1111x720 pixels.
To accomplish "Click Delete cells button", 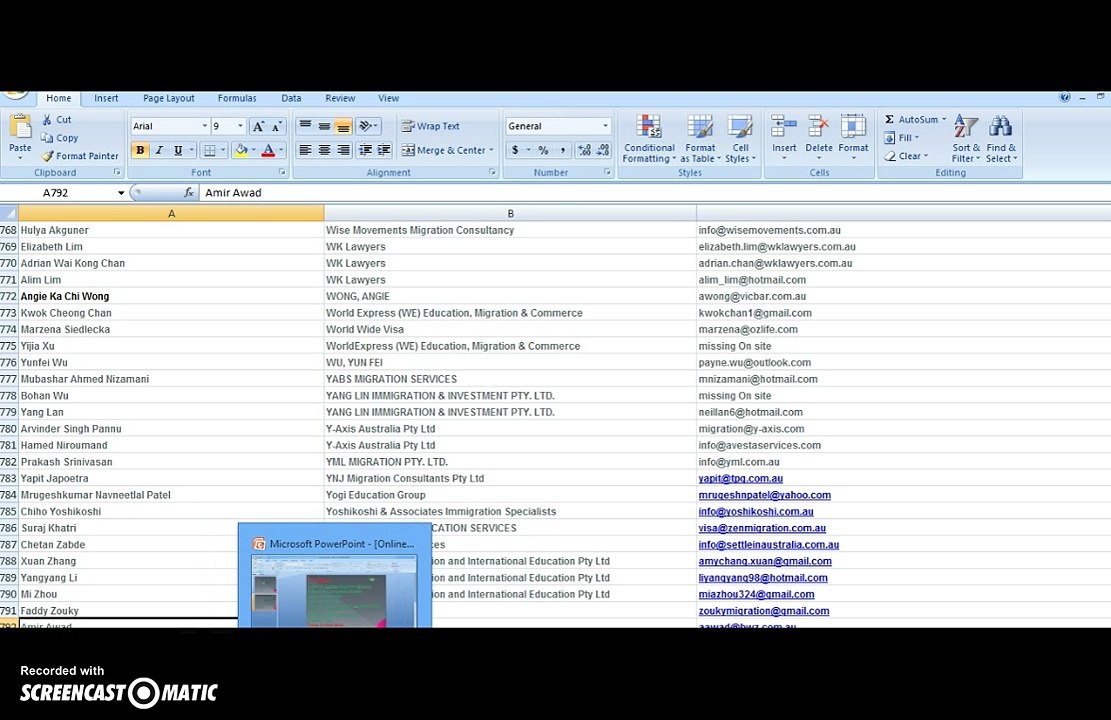I will click(x=818, y=137).
